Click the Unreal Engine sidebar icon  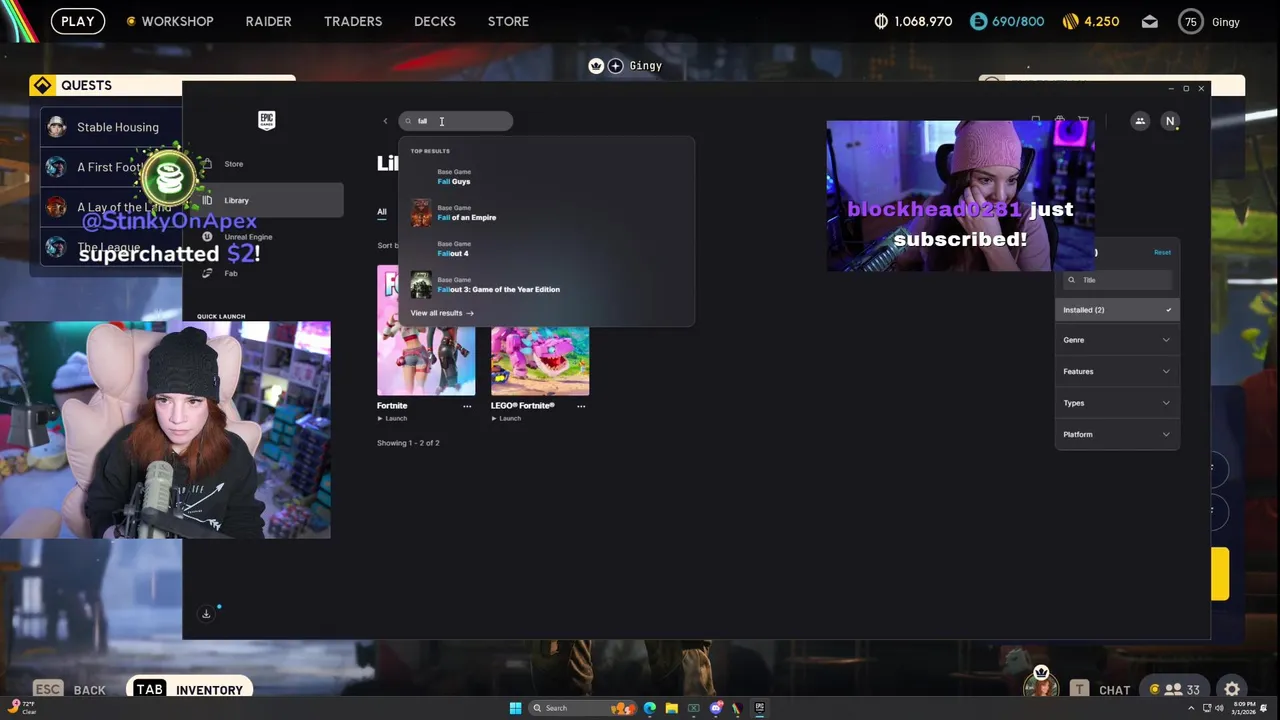pos(207,237)
